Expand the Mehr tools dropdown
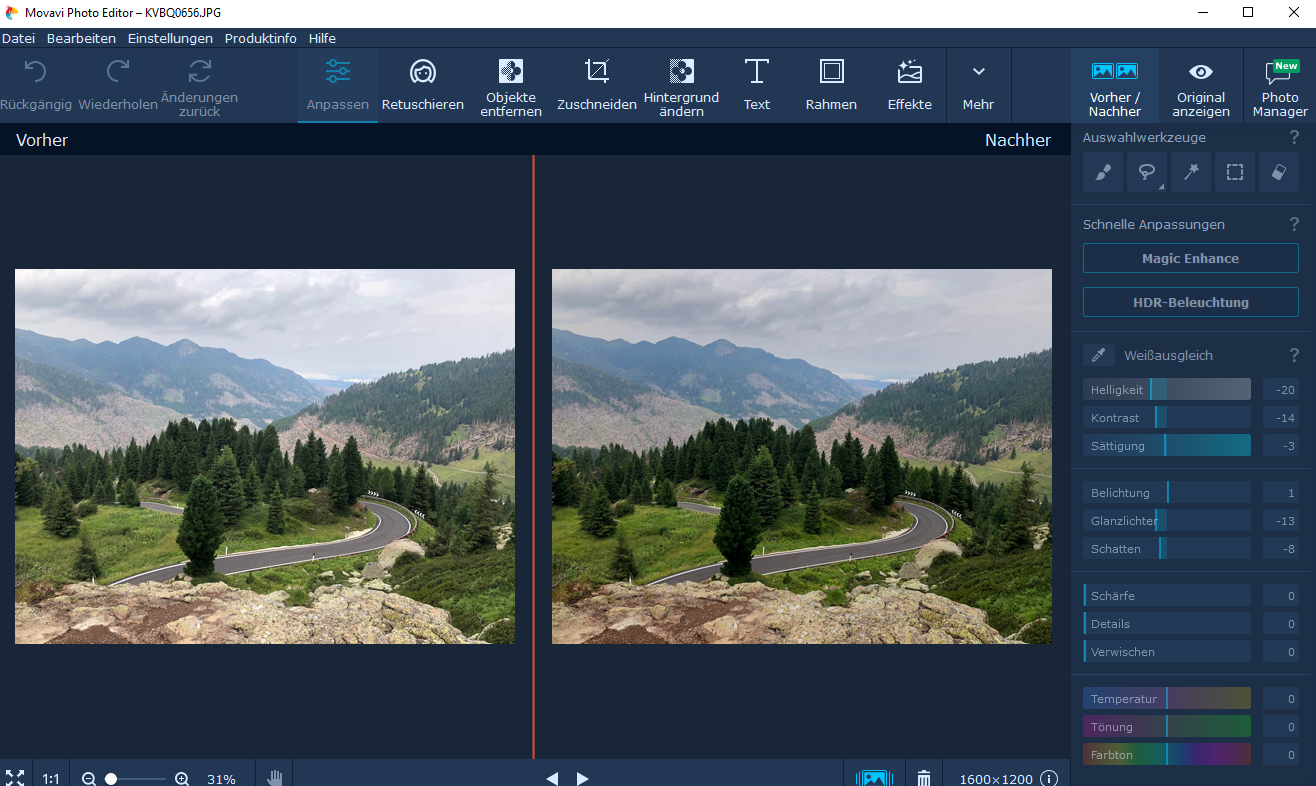Image resolution: width=1316 pixels, height=786 pixels. (x=978, y=85)
